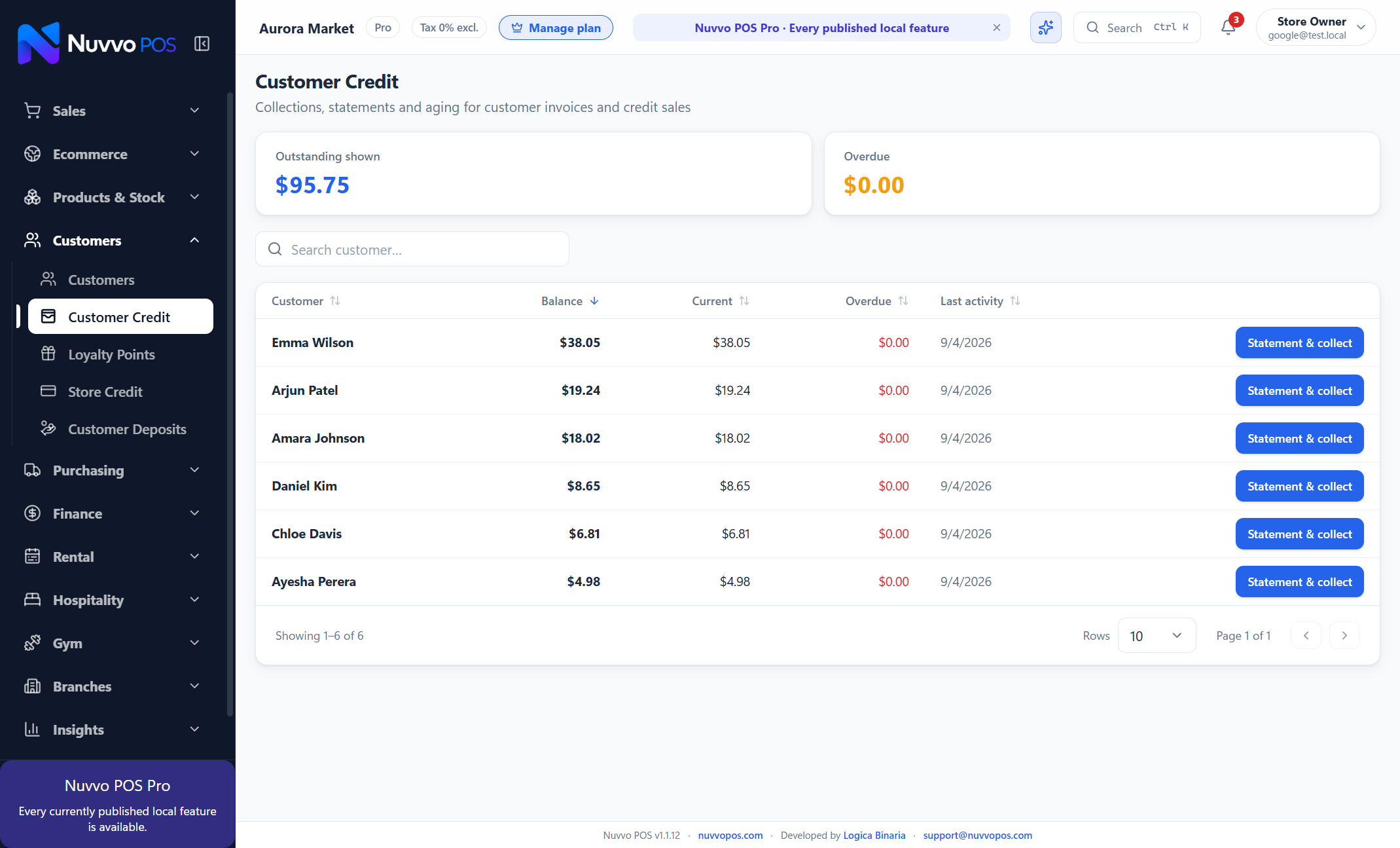Dismiss the Nuvvo POS Pro banner
The width and height of the screenshot is (1400, 848).
point(996,28)
